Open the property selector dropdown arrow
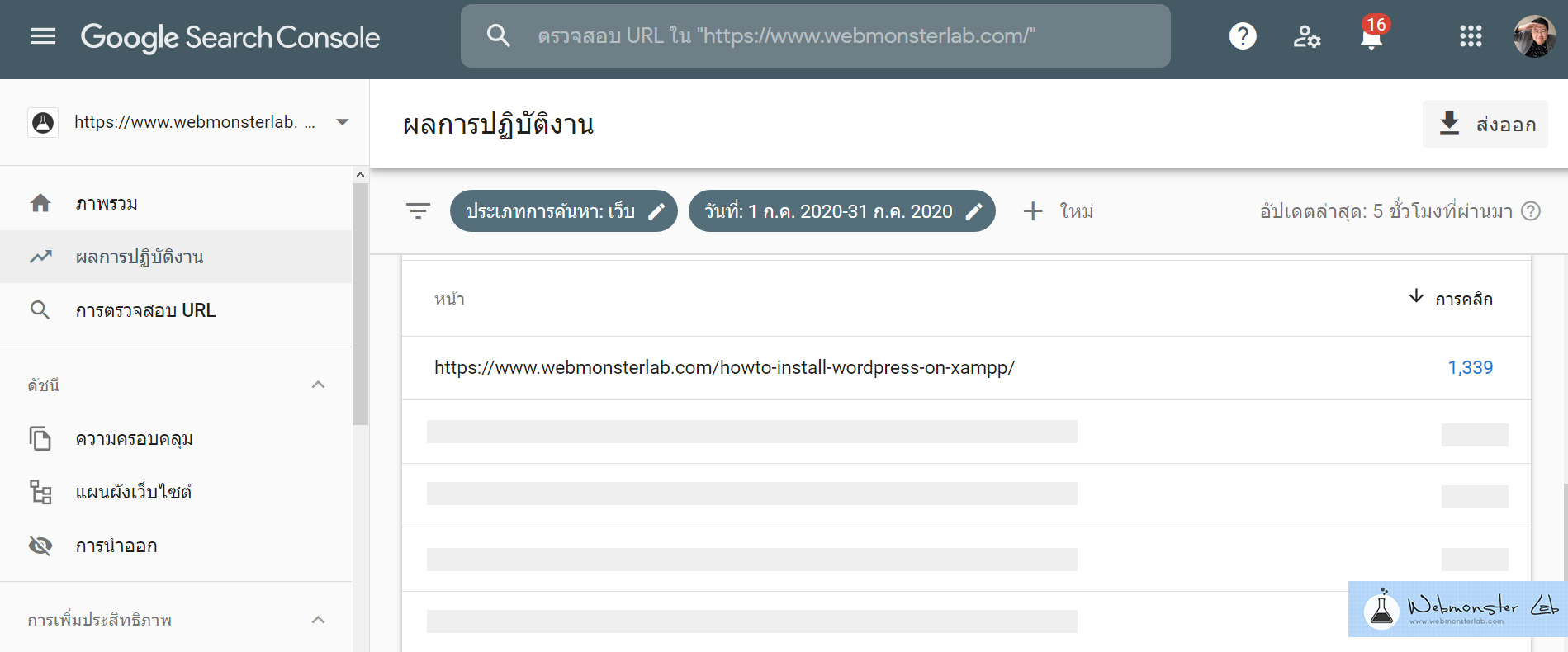Image resolution: width=1568 pixels, height=652 pixels. click(342, 122)
